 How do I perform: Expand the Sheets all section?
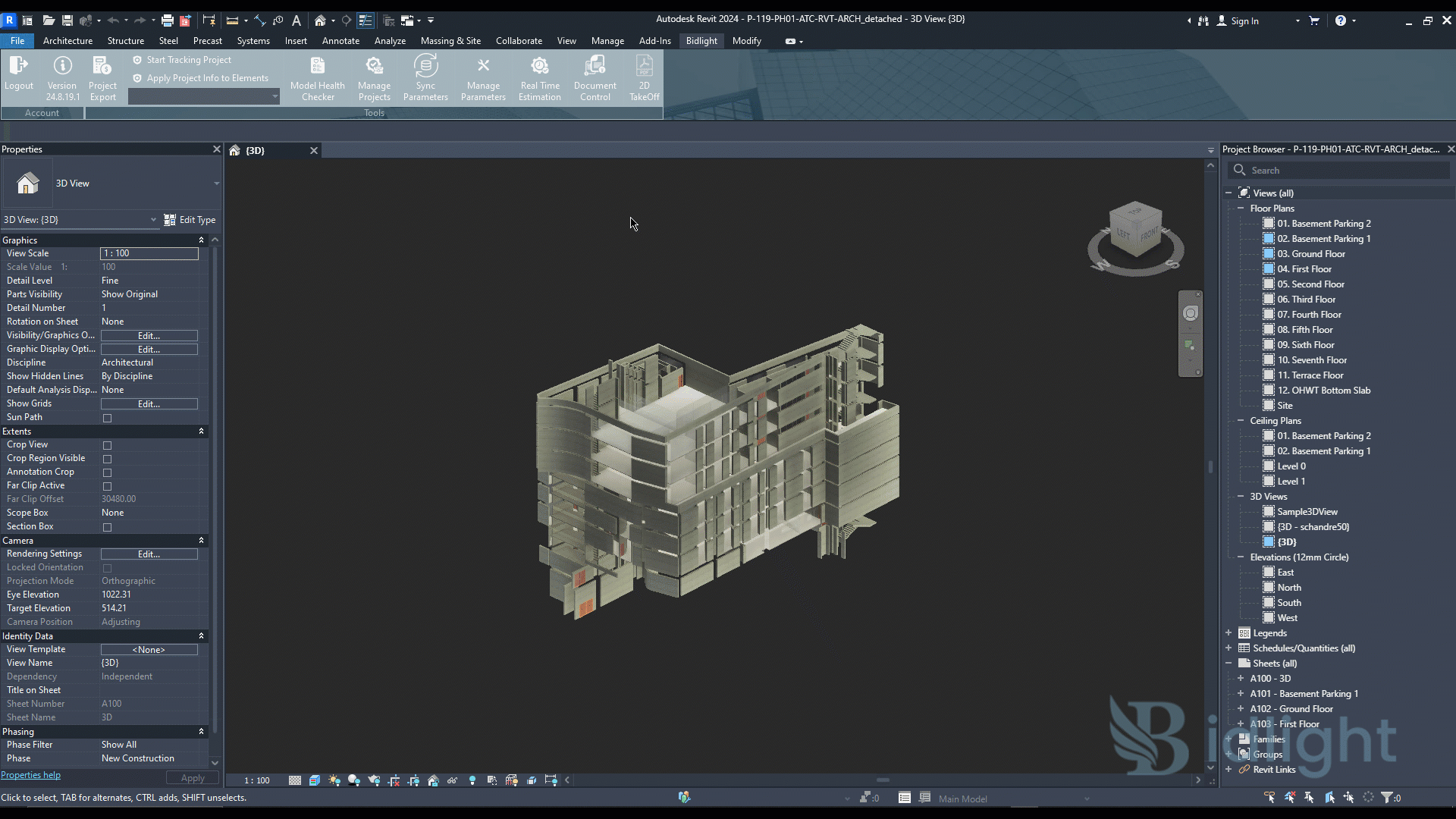(x=1228, y=663)
